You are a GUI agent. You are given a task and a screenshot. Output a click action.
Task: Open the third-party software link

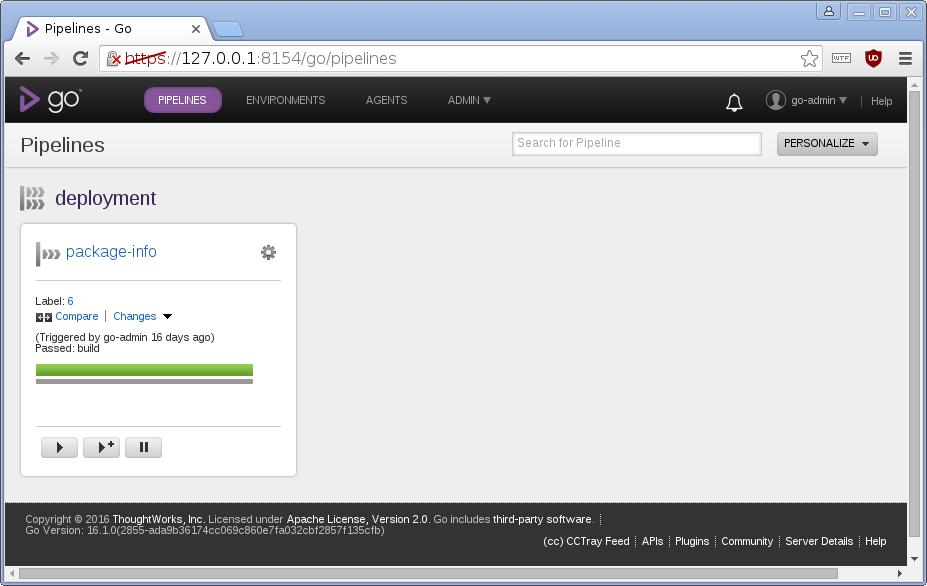point(542,519)
